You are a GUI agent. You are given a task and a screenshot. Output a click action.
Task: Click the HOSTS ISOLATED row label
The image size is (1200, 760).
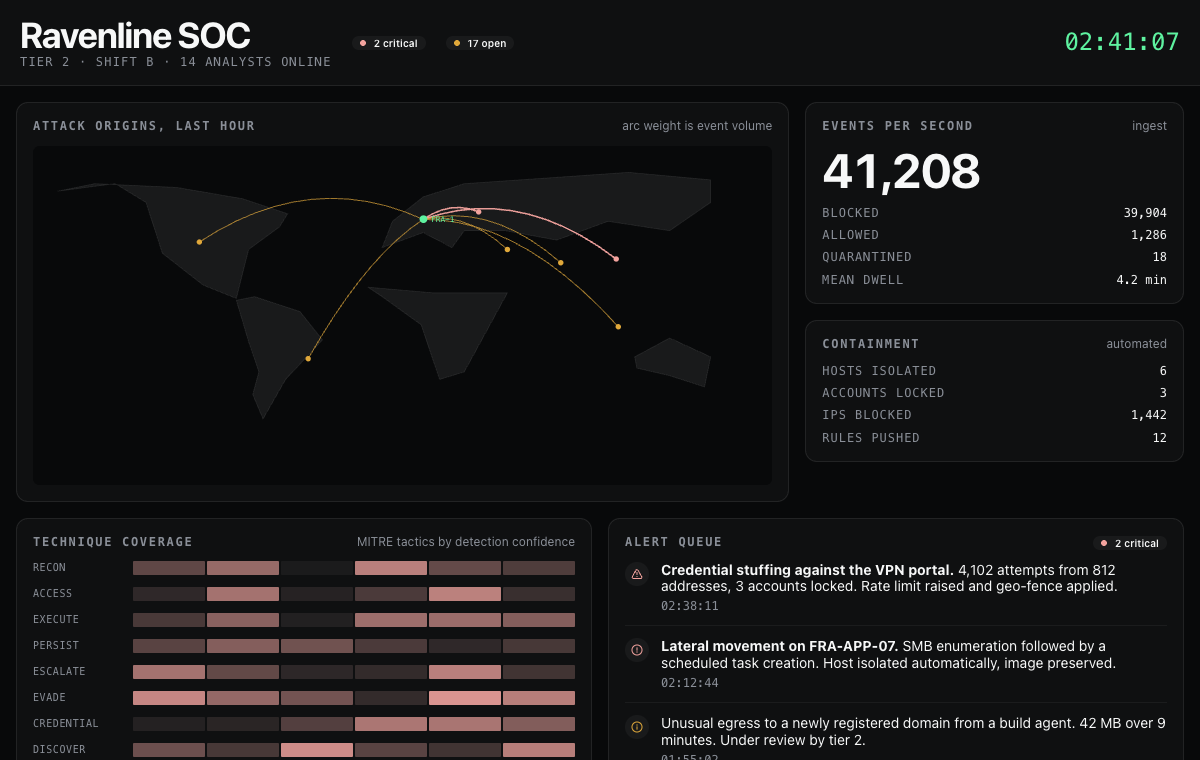(x=879, y=371)
